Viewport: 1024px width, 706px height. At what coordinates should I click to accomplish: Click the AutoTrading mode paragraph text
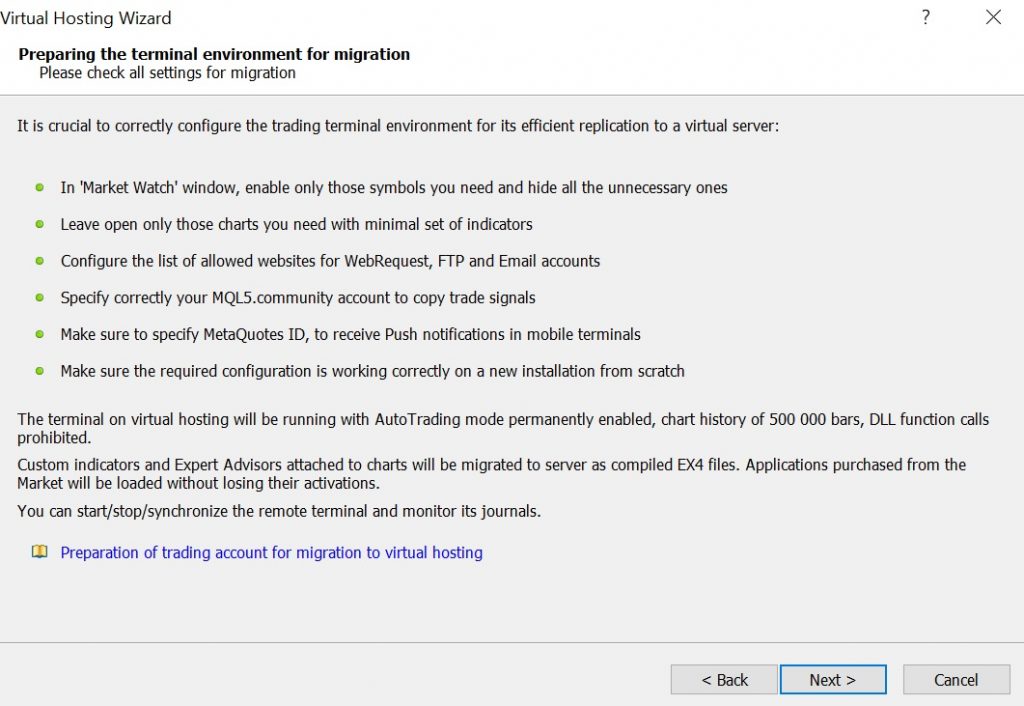(x=503, y=428)
